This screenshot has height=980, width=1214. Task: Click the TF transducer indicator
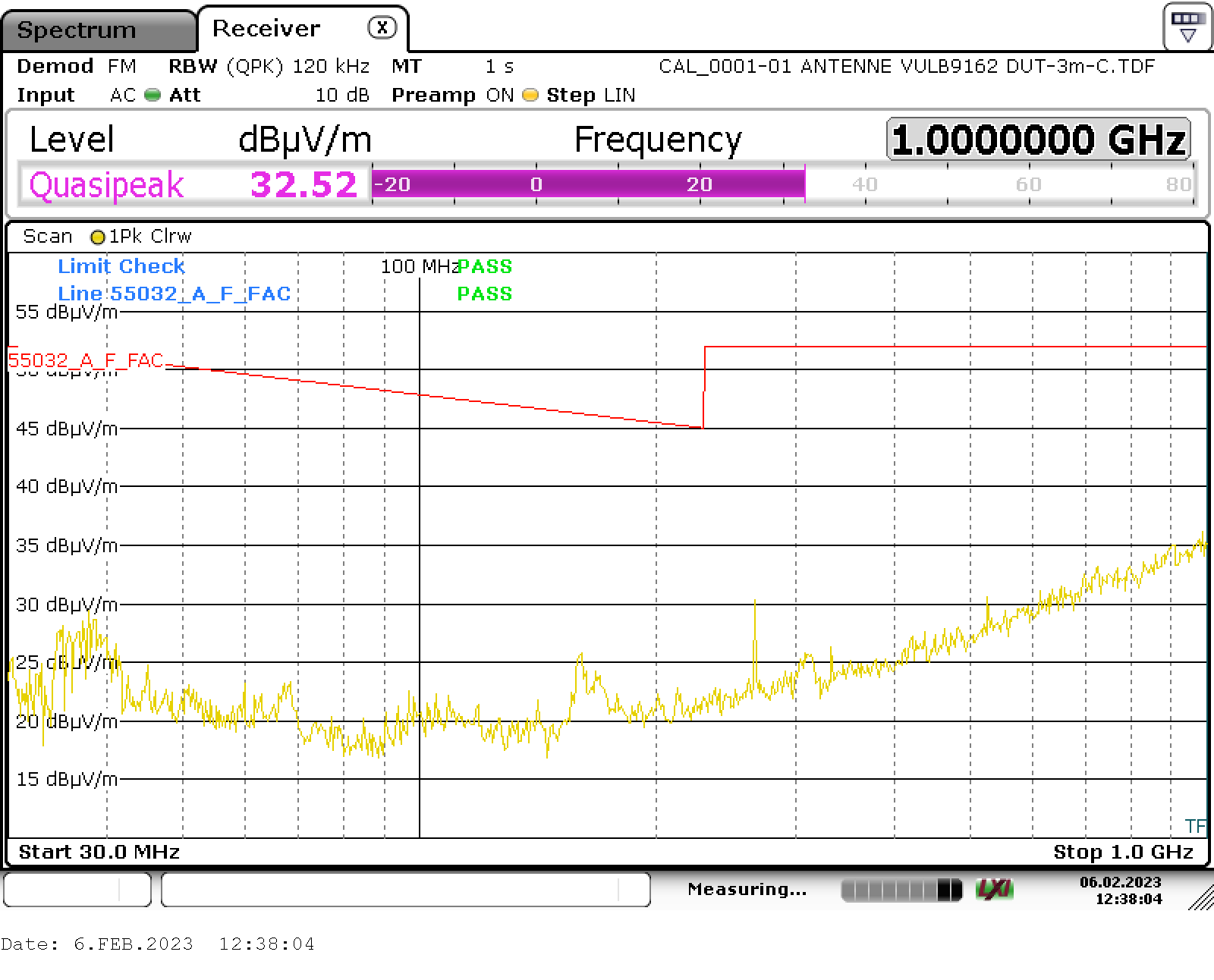(x=1195, y=826)
